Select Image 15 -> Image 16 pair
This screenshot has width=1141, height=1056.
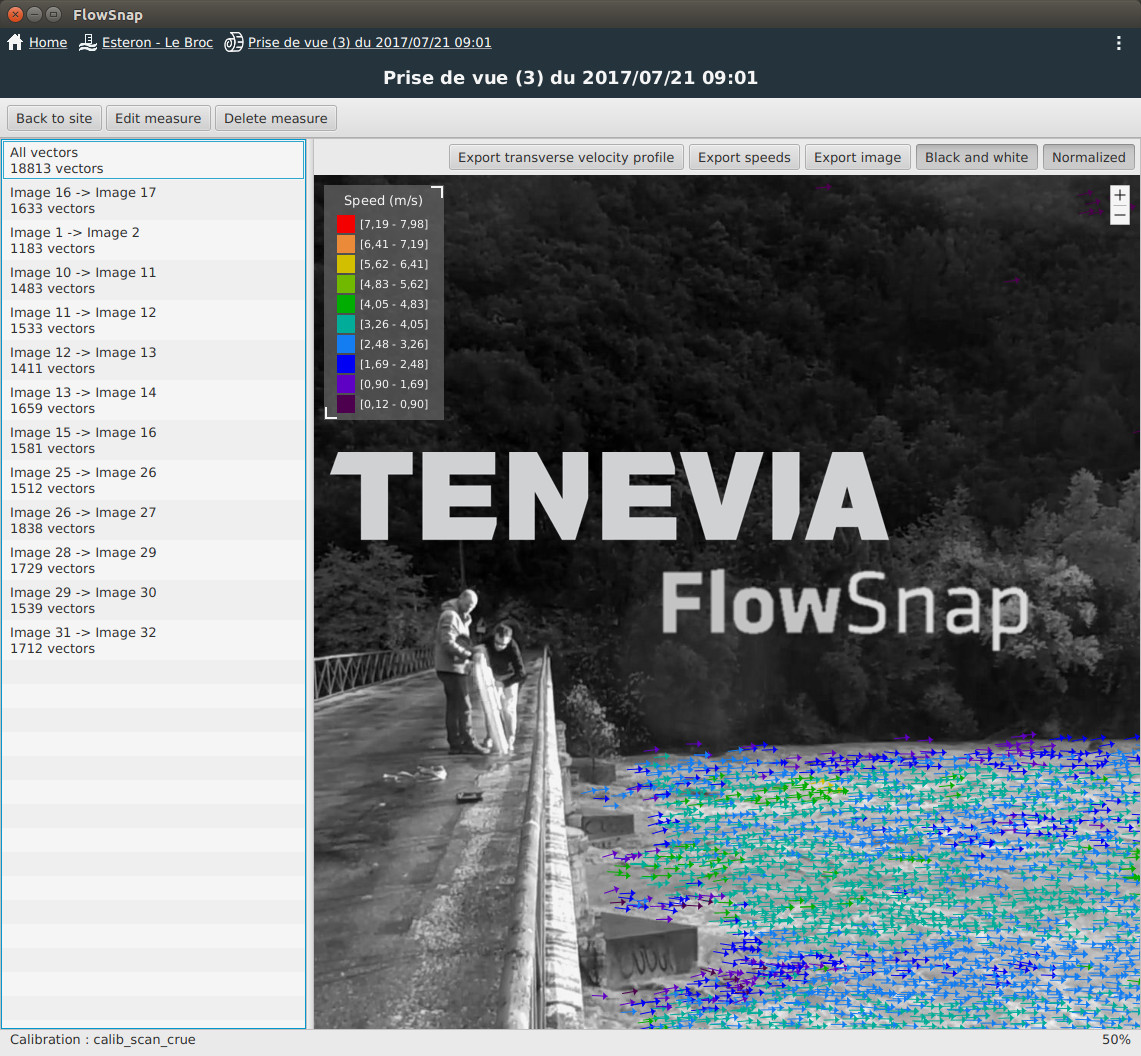tap(153, 440)
